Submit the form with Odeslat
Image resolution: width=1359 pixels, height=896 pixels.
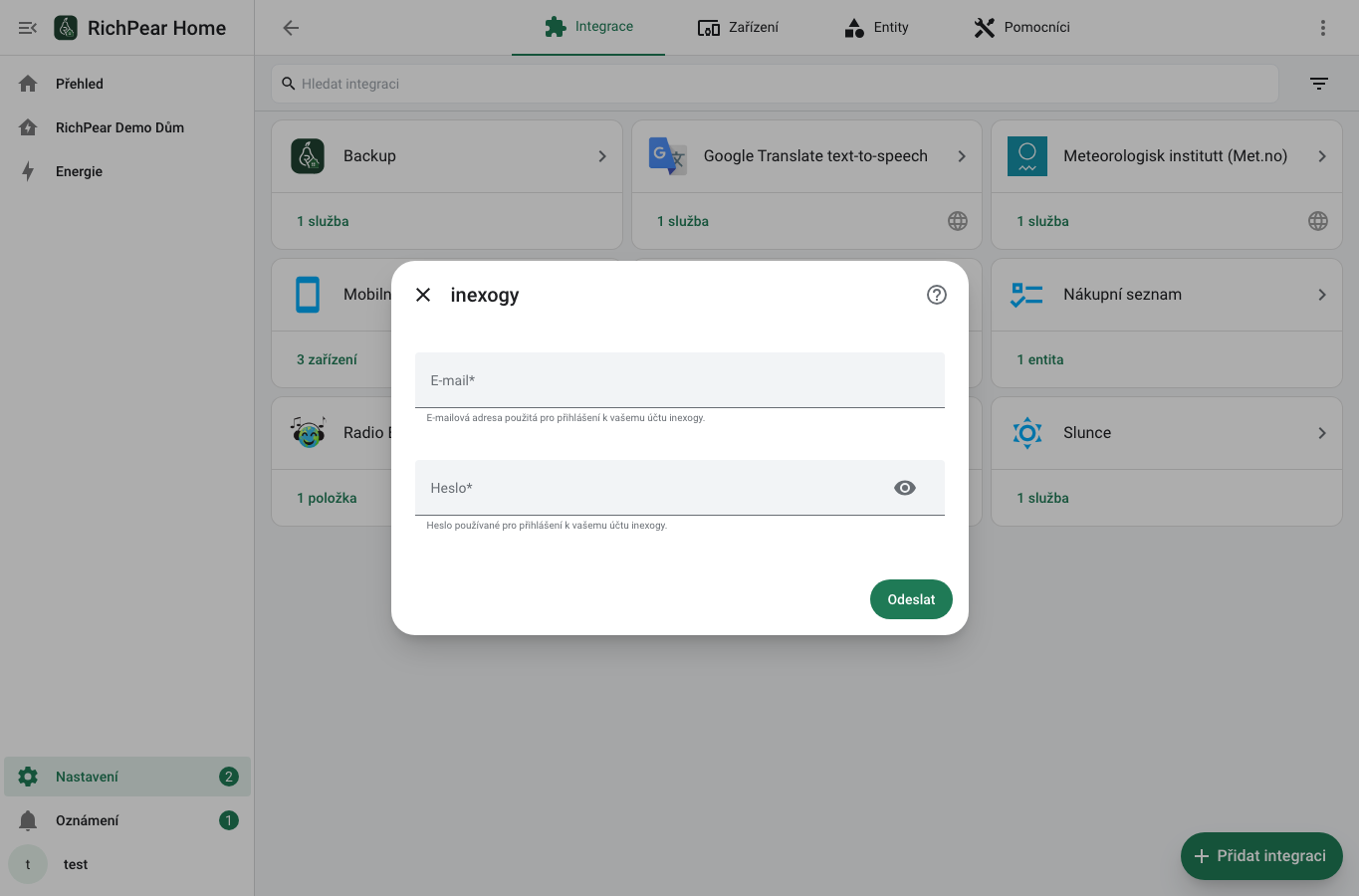pyautogui.click(x=911, y=599)
